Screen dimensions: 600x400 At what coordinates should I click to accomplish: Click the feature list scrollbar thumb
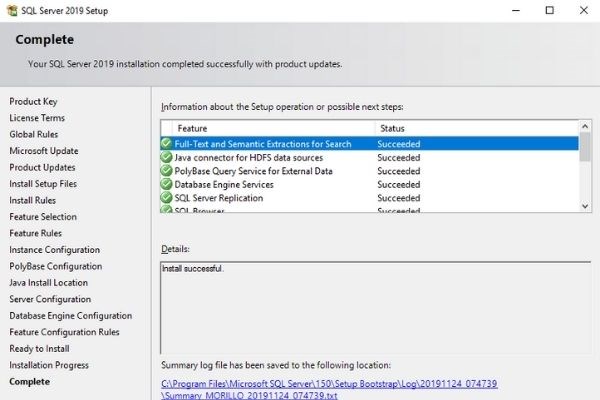click(585, 147)
